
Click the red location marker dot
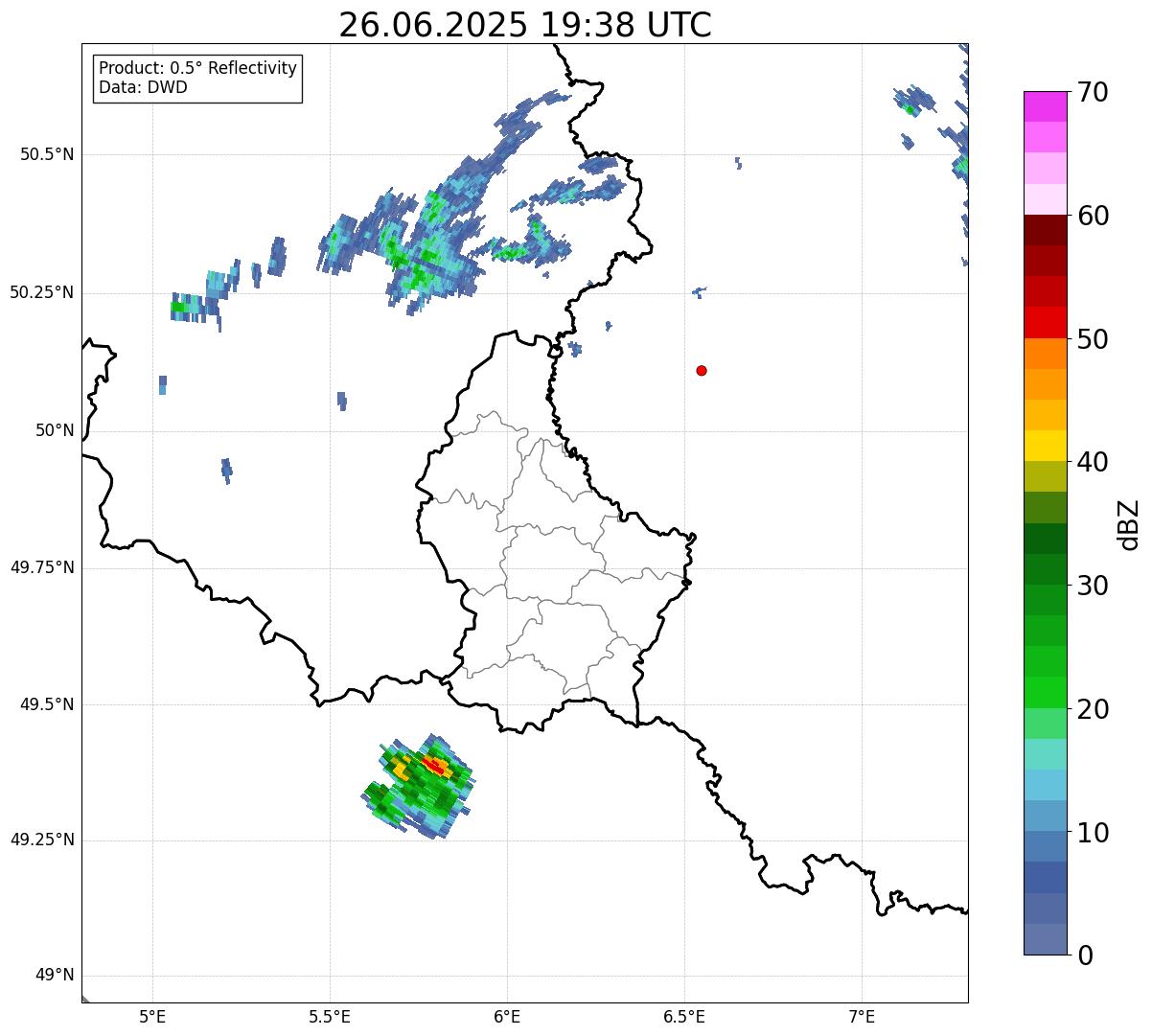point(702,370)
